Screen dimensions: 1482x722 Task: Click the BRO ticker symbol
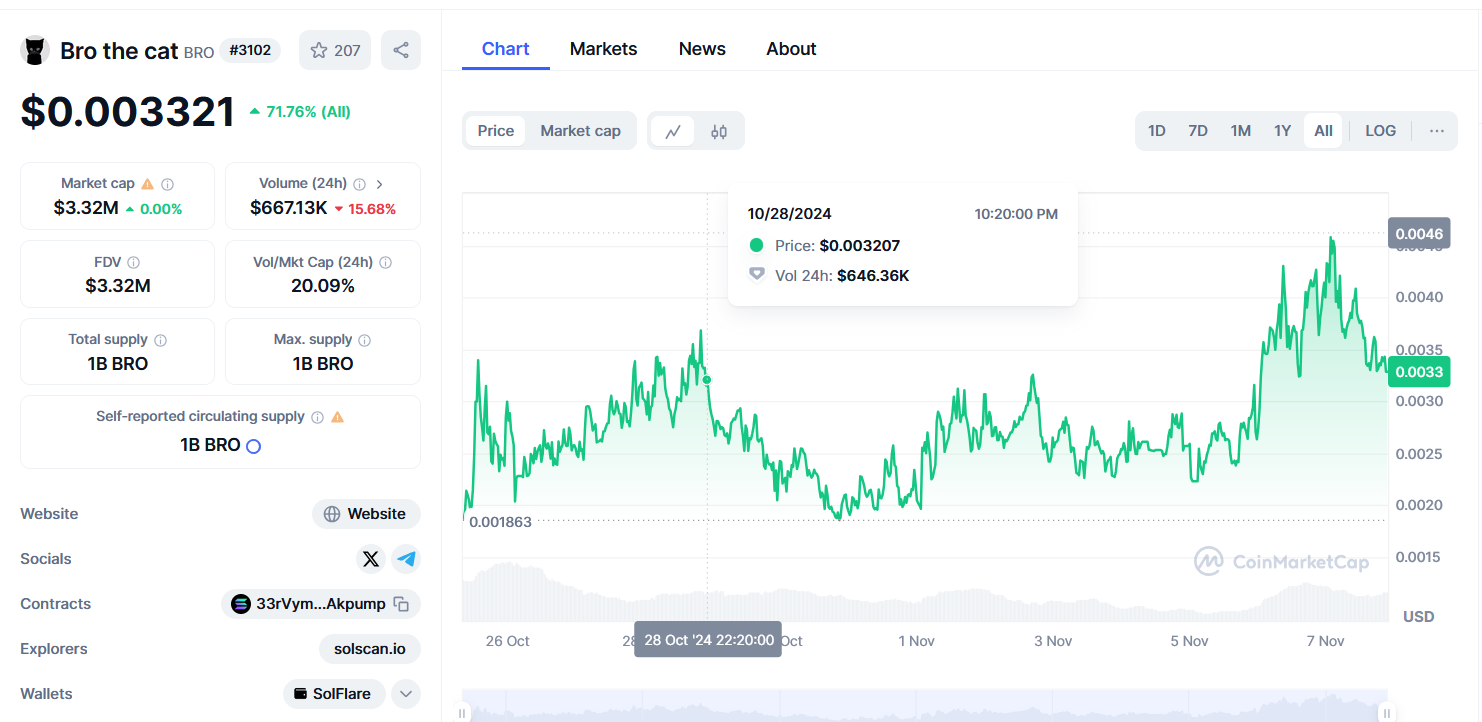pyautogui.click(x=199, y=52)
